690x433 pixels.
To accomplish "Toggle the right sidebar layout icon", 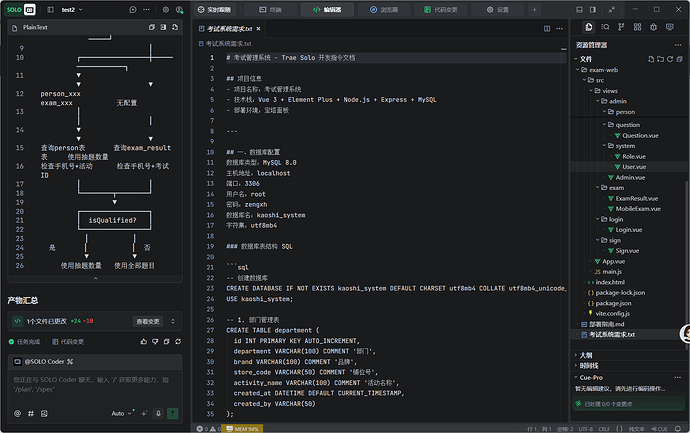I will [593, 10].
